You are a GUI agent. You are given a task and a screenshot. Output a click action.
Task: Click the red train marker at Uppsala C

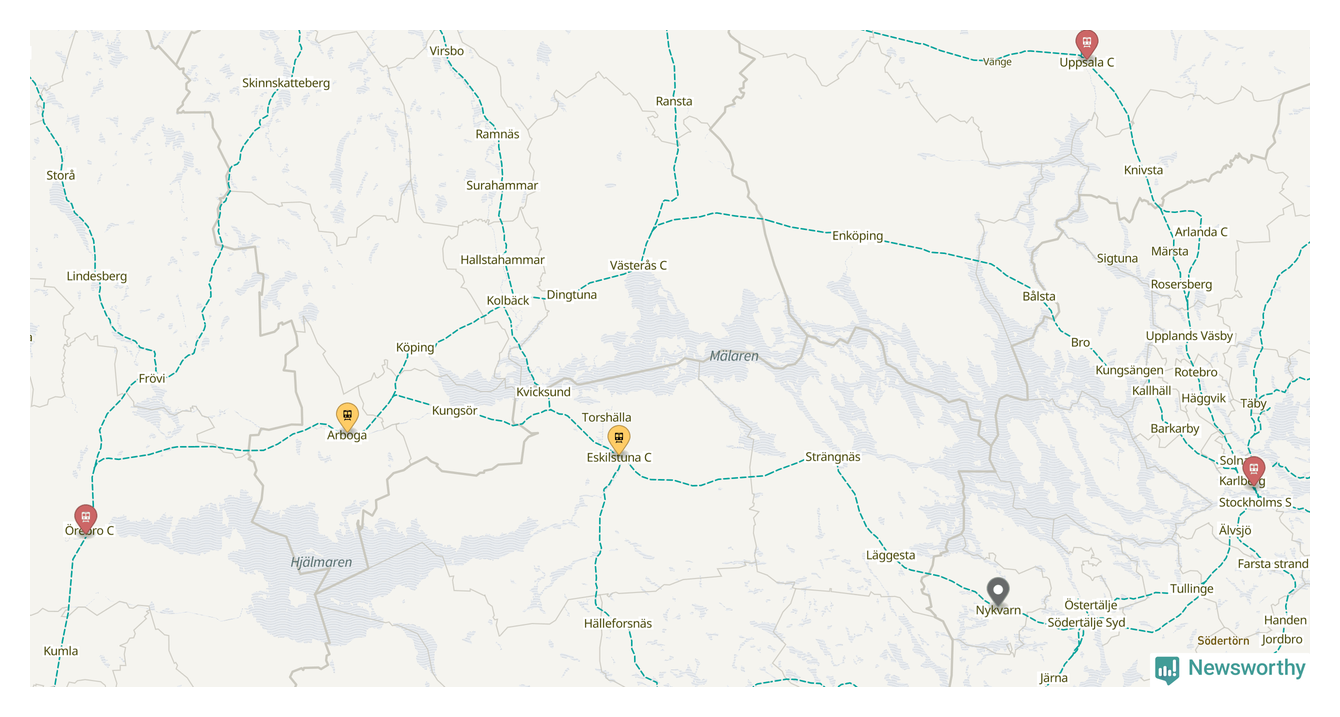point(1086,43)
